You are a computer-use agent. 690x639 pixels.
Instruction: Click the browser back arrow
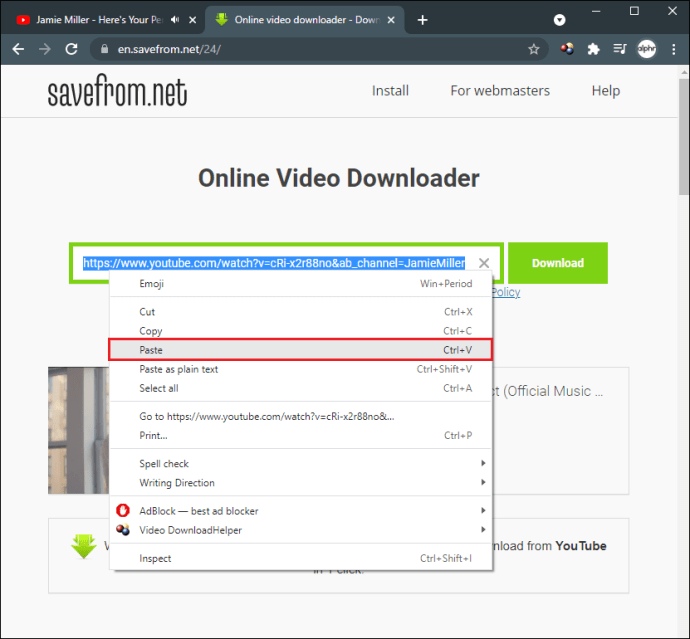tap(18, 49)
